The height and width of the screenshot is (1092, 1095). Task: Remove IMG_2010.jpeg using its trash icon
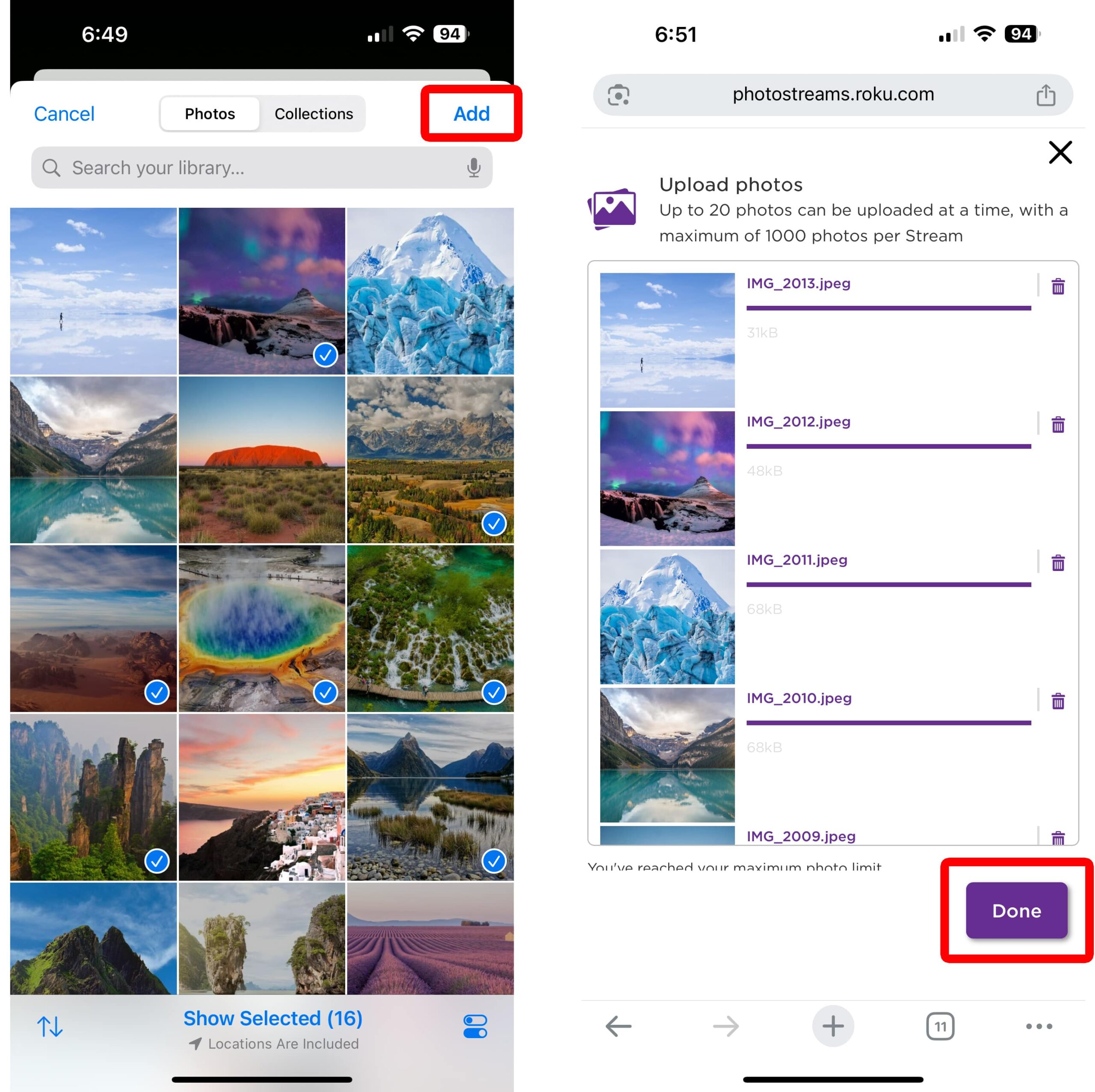coord(1057,701)
